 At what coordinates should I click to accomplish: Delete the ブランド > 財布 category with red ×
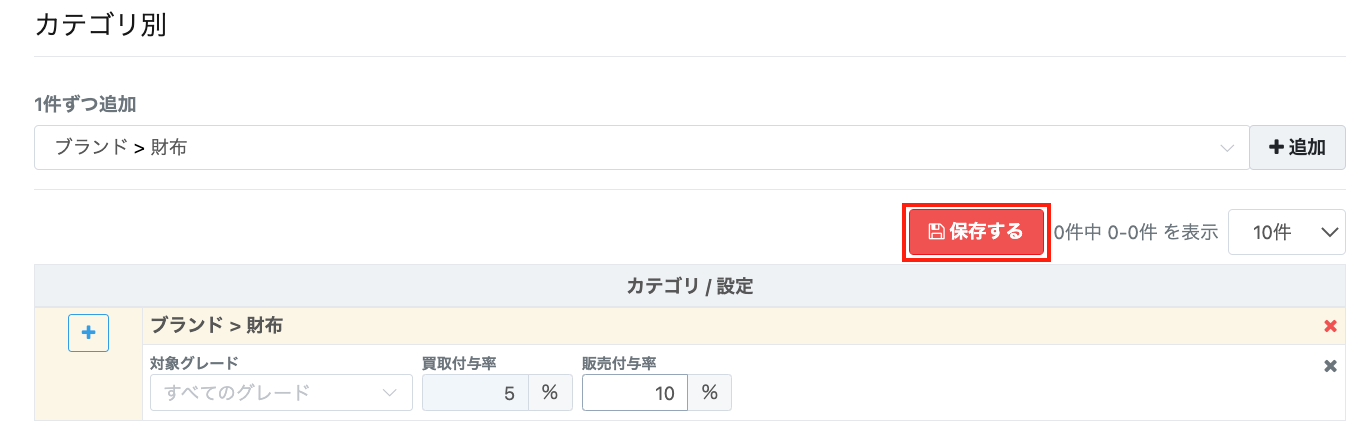point(1330,326)
